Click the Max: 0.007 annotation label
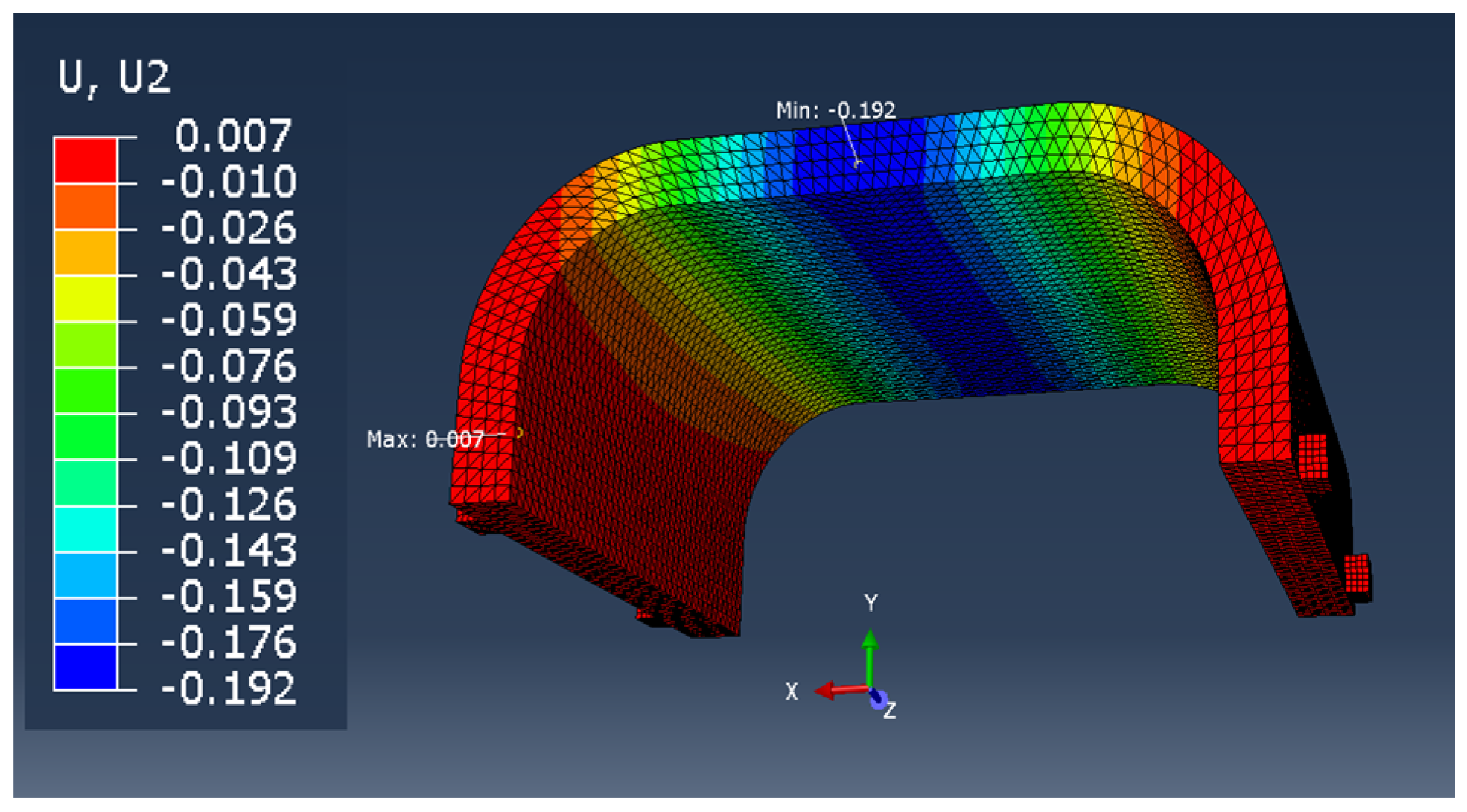Screen dimensions: 1467x812 (425, 439)
